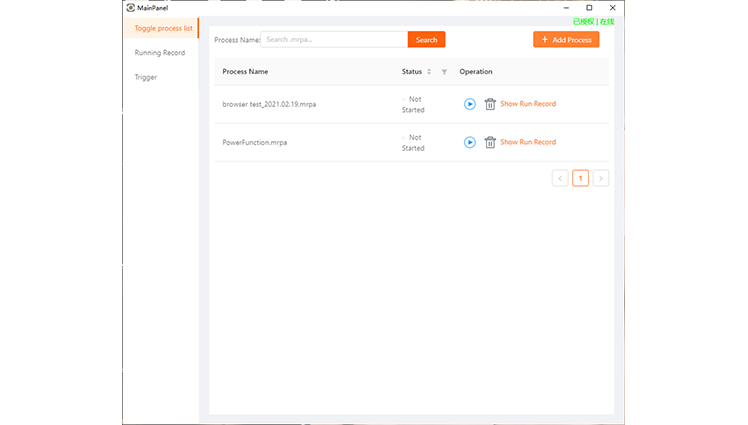
Task: Click the orange Search button
Action: click(x=426, y=40)
